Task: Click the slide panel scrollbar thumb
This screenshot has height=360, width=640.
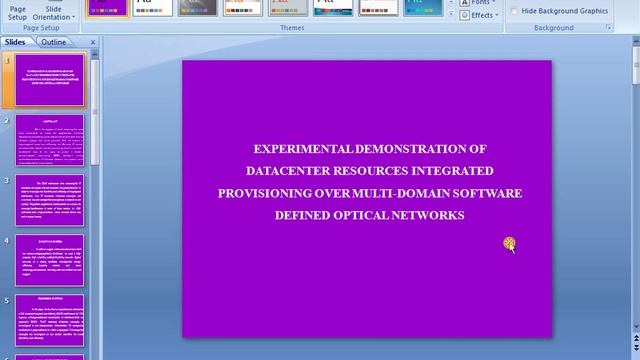Action: click(95, 112)
